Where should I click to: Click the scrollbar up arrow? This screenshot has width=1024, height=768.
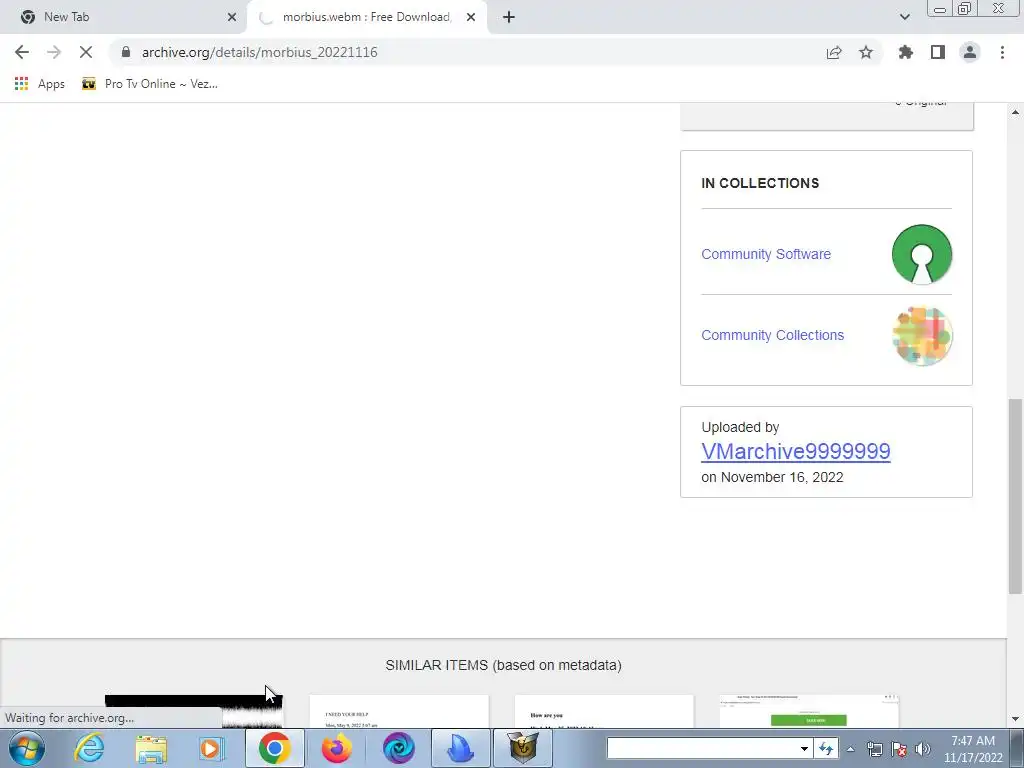tap(1015, 112)
